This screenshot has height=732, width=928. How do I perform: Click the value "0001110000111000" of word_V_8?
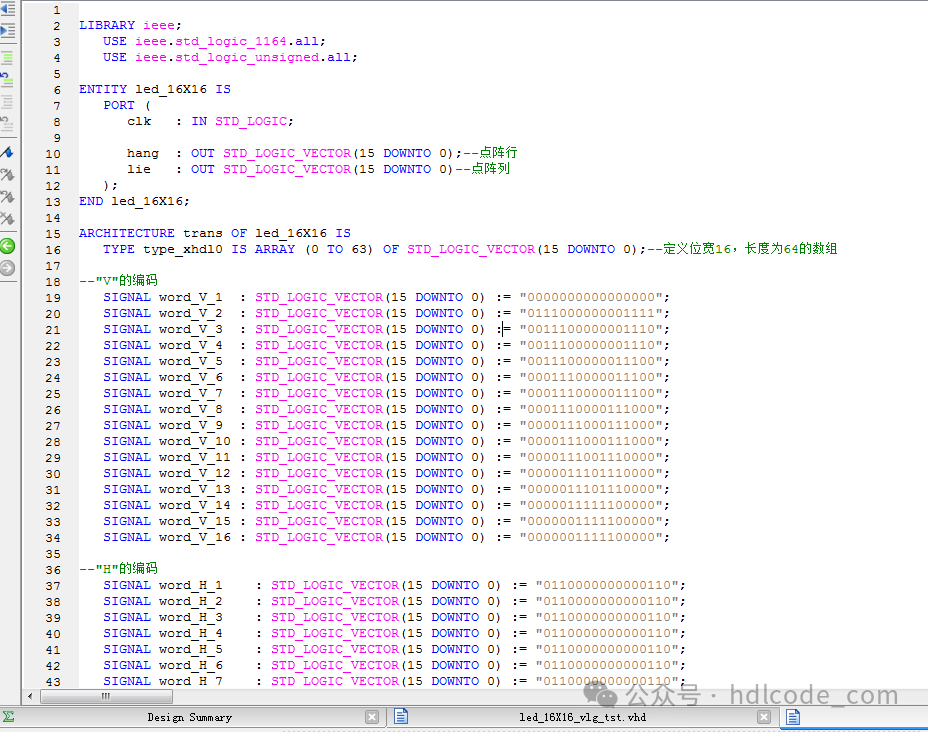click(591, 409)
